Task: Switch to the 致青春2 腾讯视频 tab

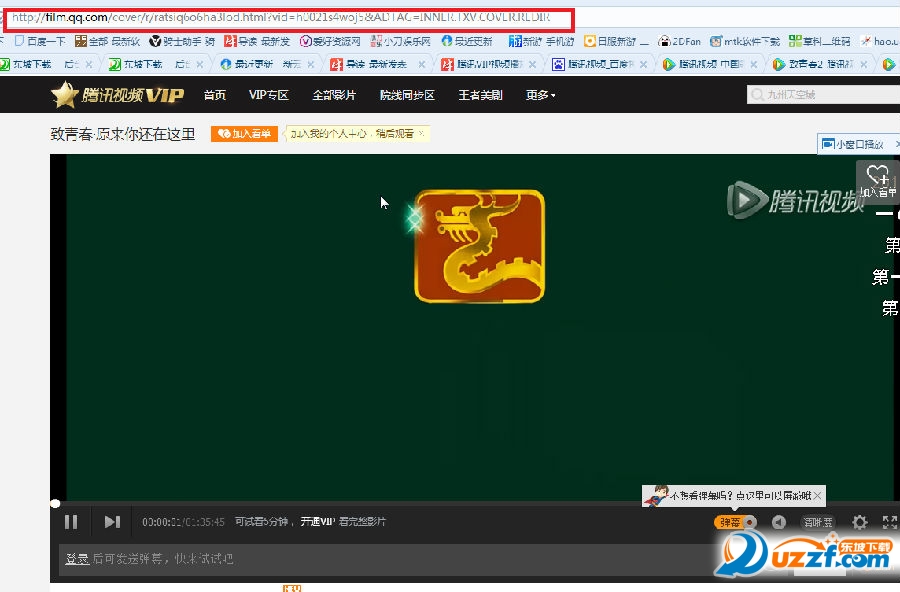Action: [818, 64]
